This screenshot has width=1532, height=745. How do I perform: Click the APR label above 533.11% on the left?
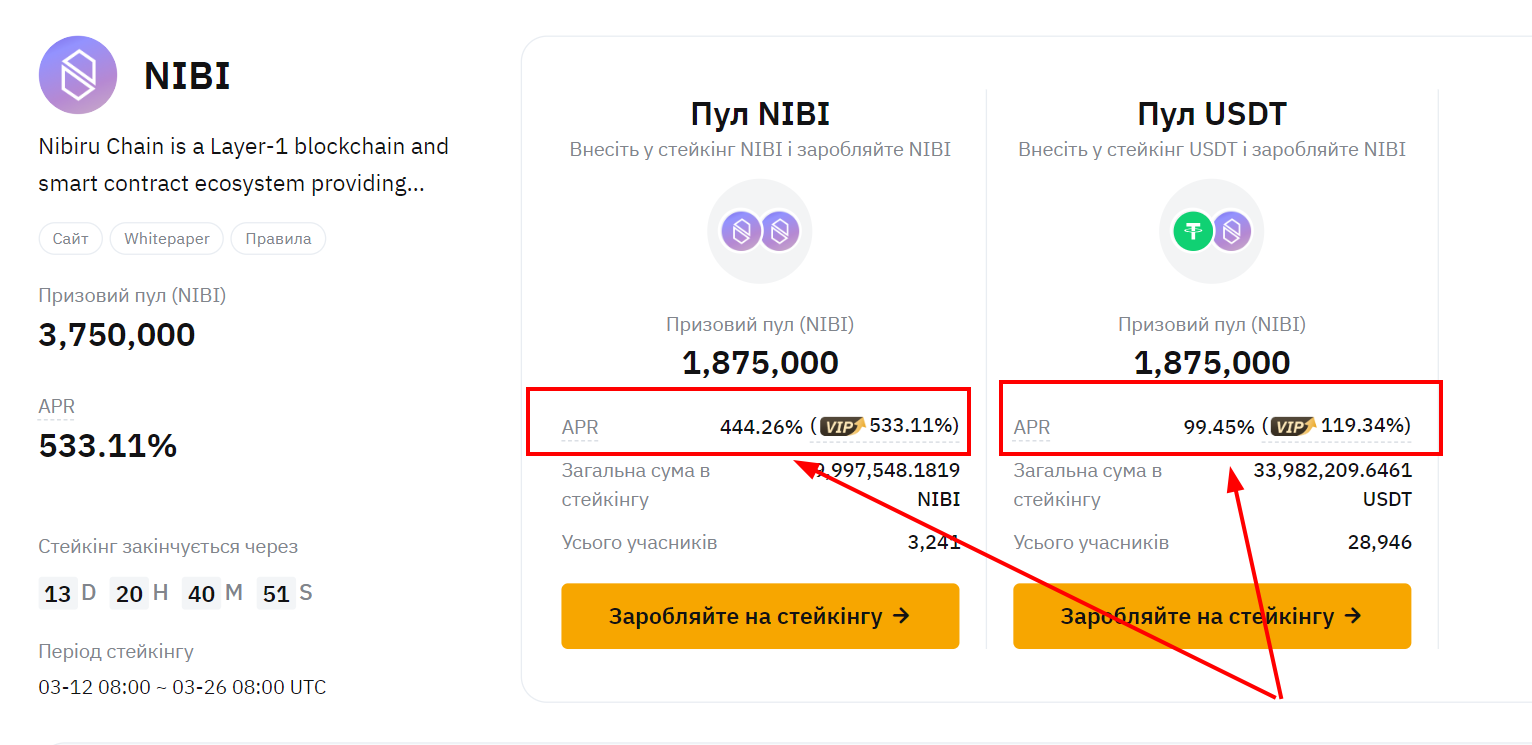(x=57, y=407)
